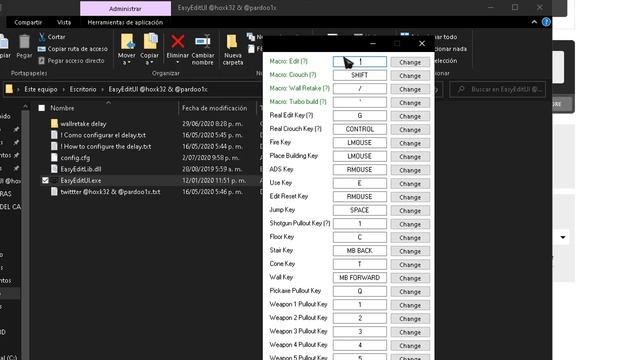Click the SPACE jump key field

360,210
